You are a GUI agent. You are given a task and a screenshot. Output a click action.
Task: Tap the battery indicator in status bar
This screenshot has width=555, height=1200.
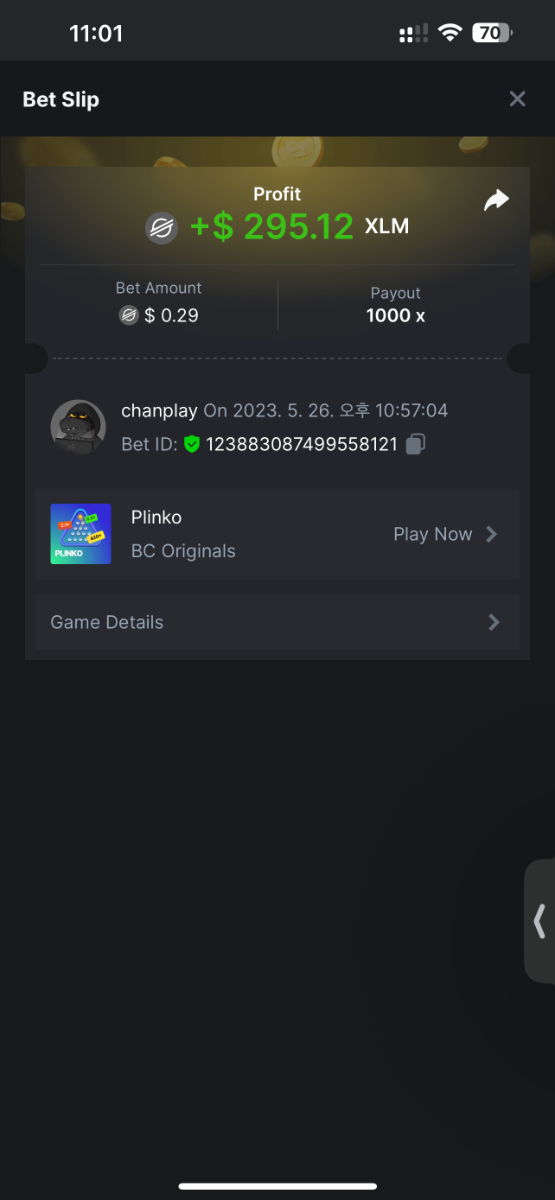pos(492,33)
